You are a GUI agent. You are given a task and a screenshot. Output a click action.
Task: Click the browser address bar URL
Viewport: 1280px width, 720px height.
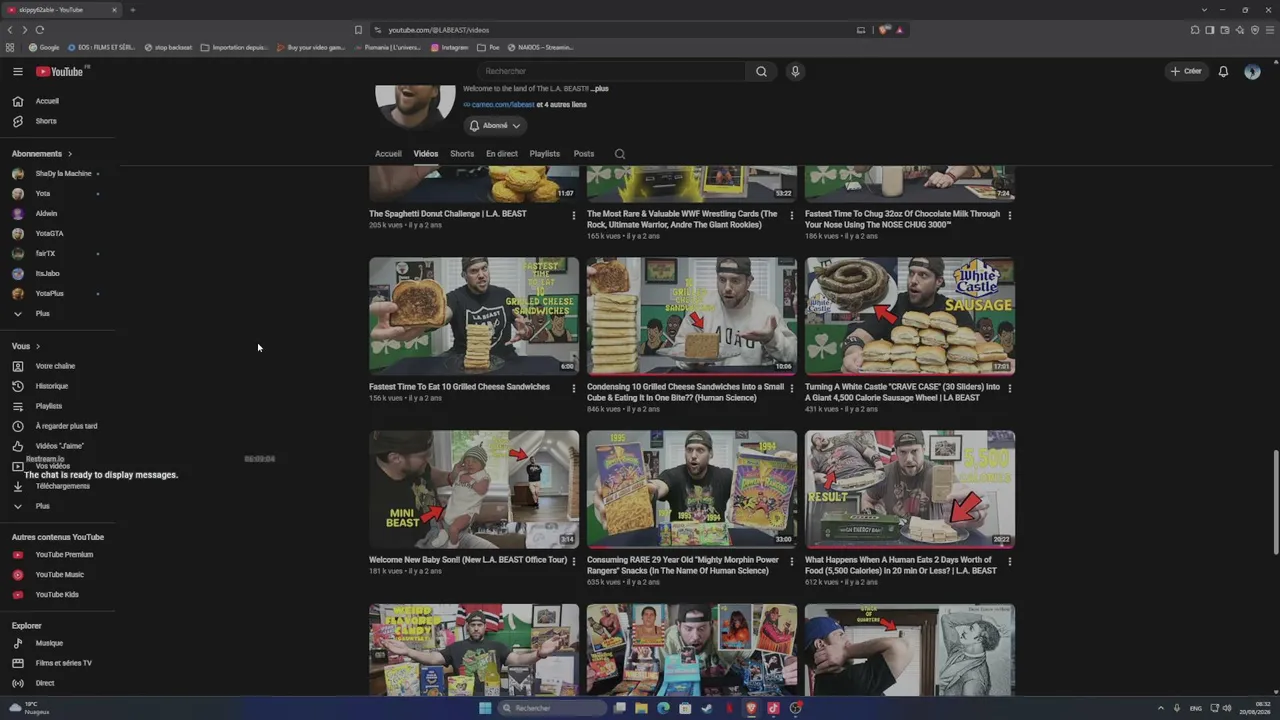coord(439,30)
